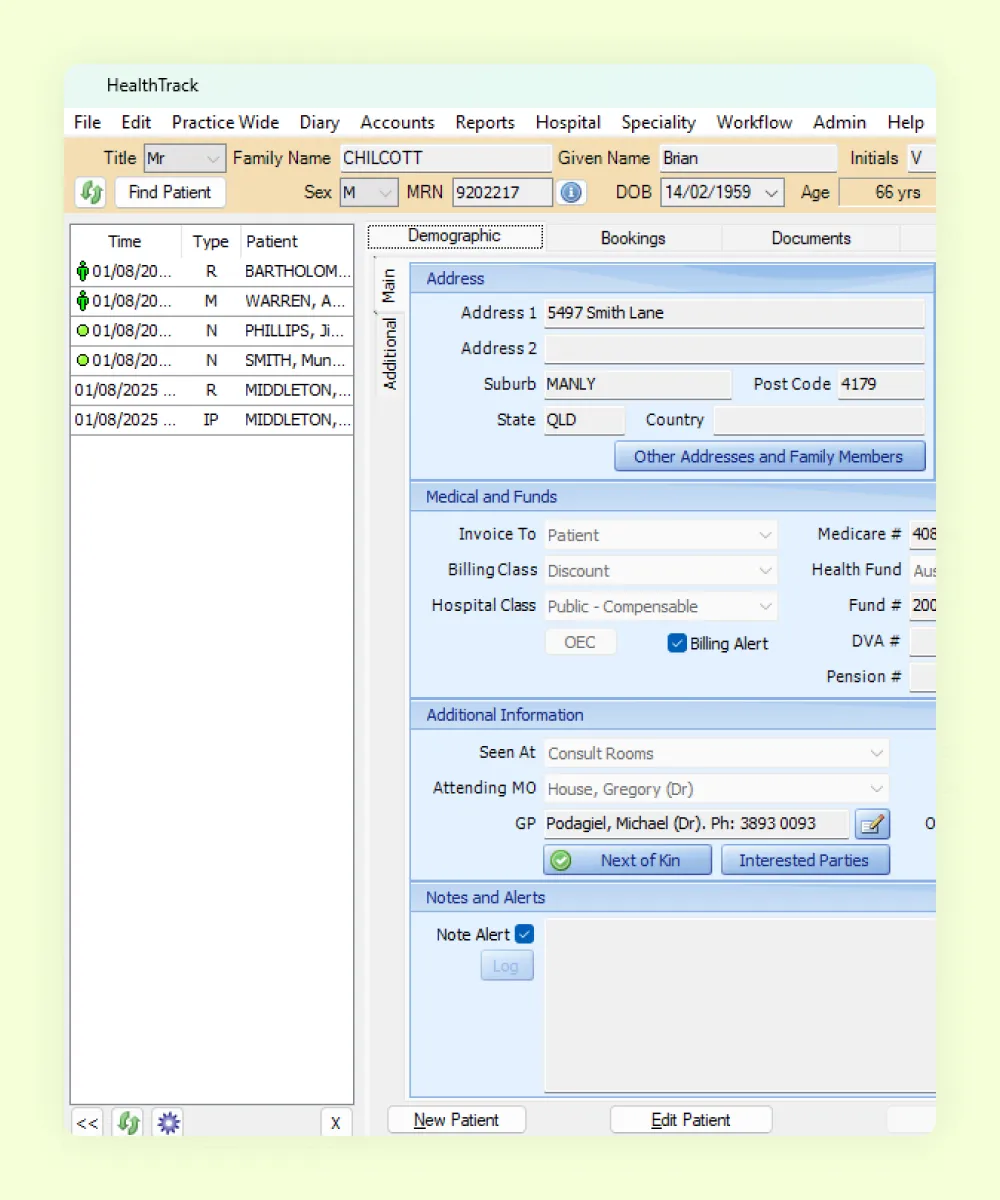Click the Notes and Alerts text area
The width and height of the screenshot is (1000, 1200).
click(x=740, y=1006)
